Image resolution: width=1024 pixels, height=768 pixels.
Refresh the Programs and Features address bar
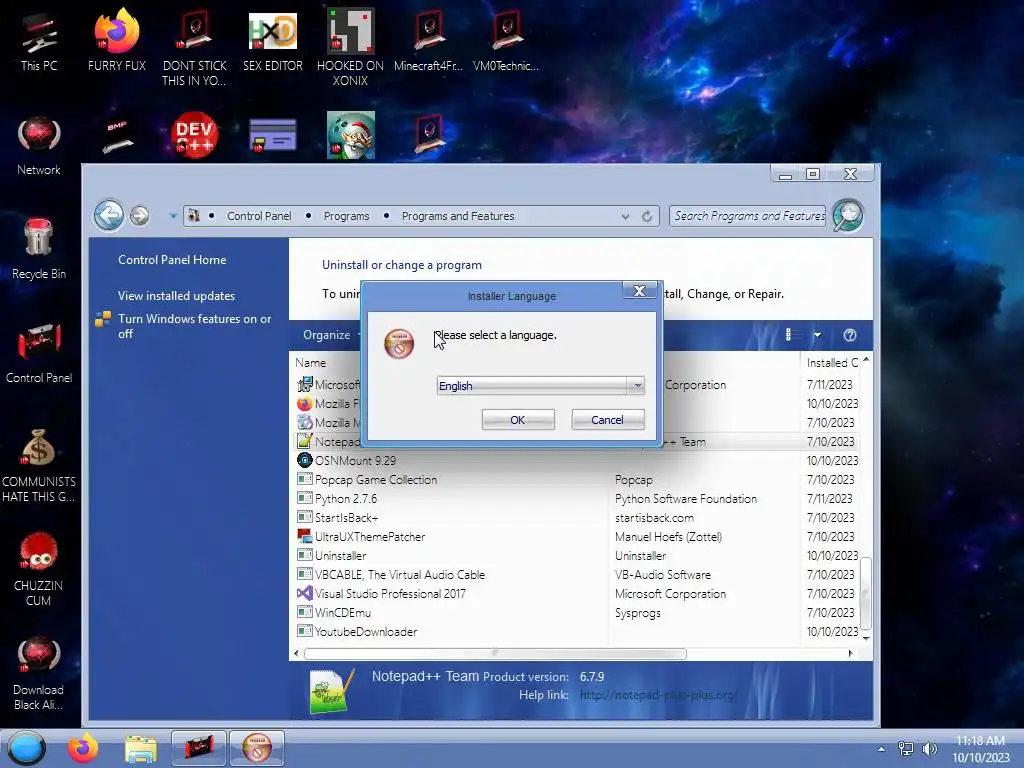coord(647,216)
